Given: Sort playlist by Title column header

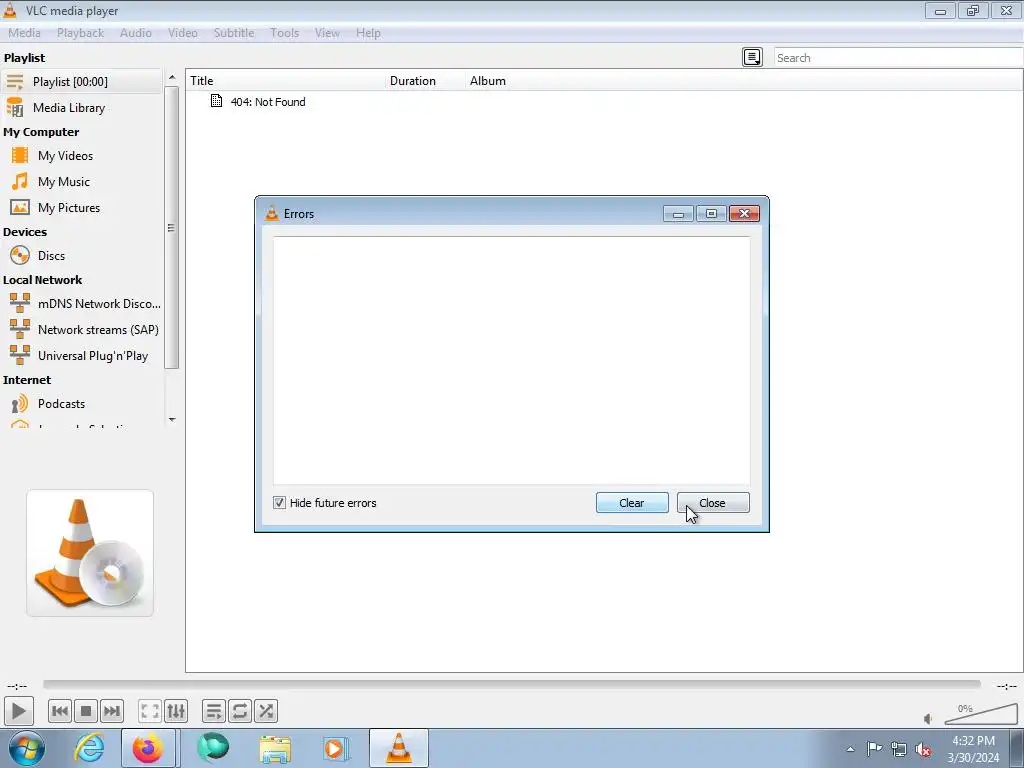Looking at the screenshot, I should pyautogui.click(x=286, y=81).
